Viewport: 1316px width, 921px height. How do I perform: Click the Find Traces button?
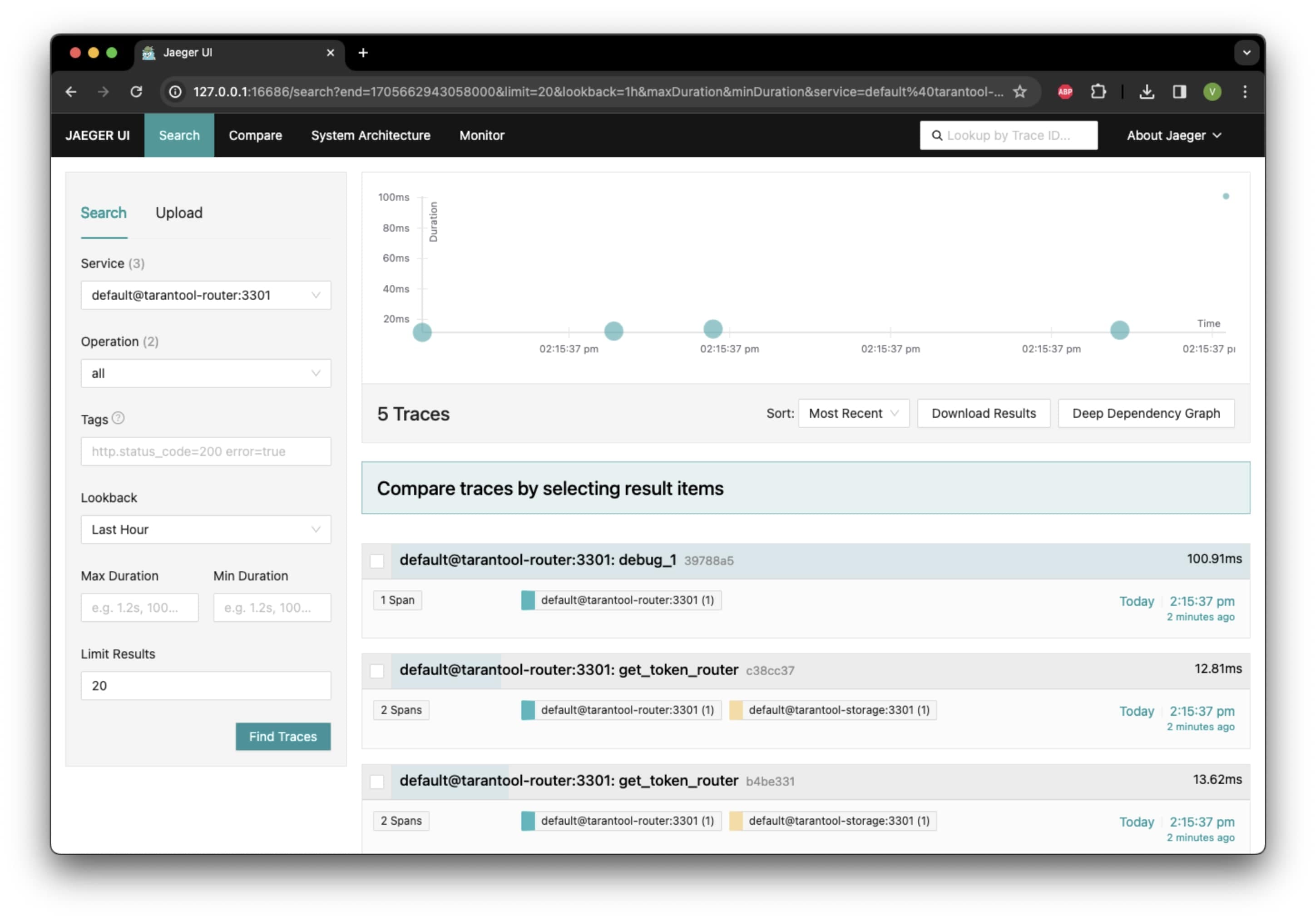(283, 737)
